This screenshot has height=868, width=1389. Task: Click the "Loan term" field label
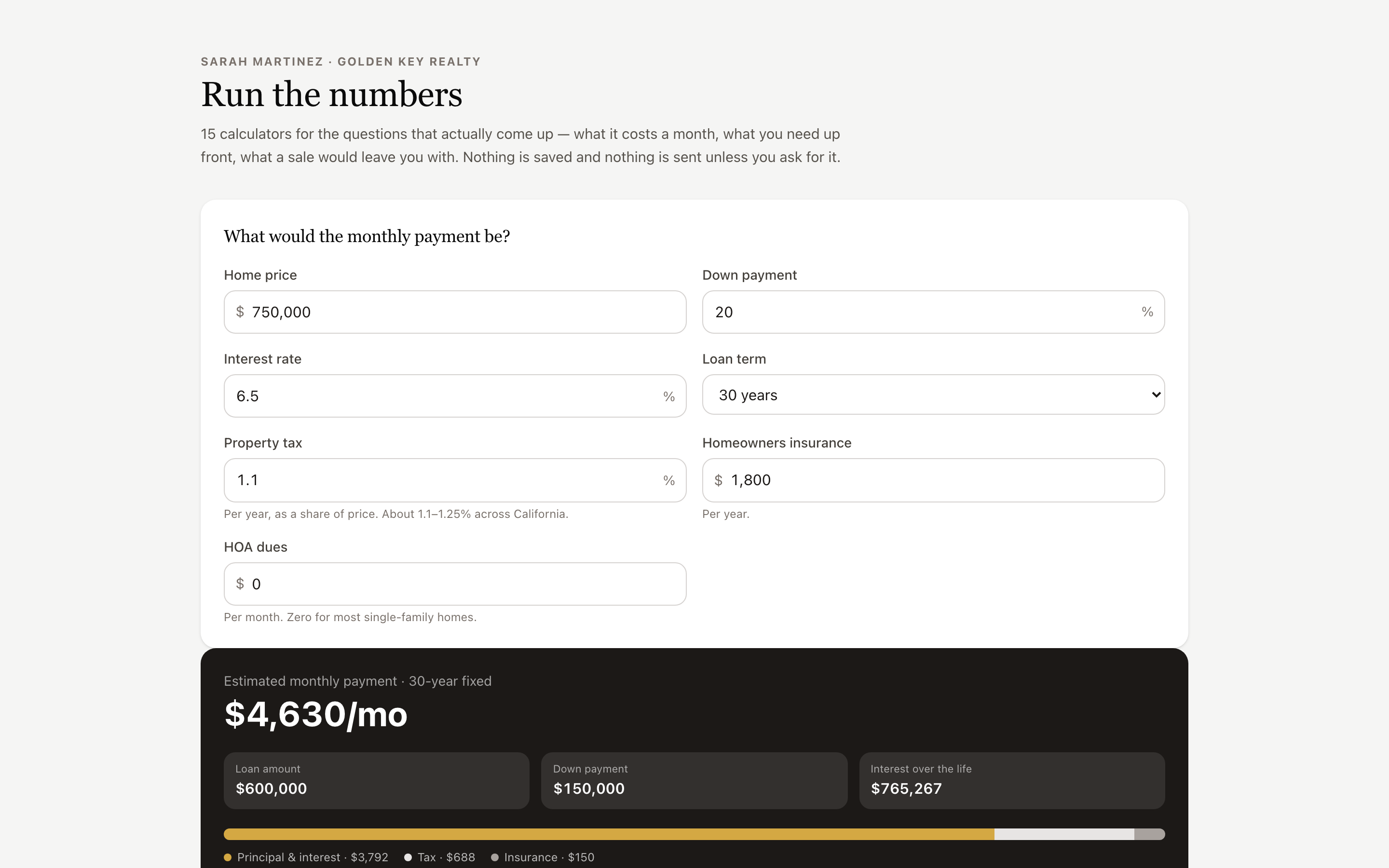(734, 359)
